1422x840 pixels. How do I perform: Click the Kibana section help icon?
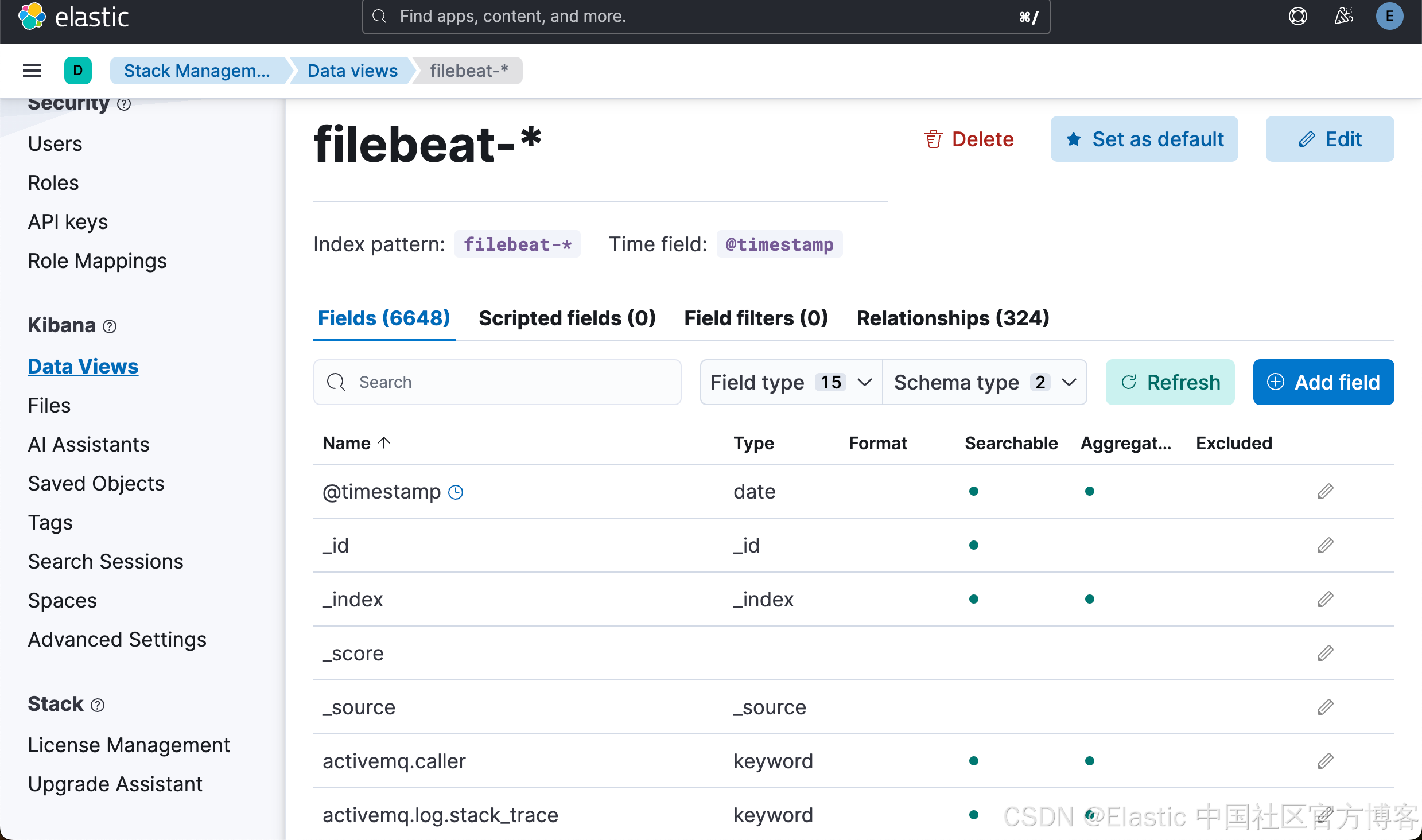click(x=110, y=326)
